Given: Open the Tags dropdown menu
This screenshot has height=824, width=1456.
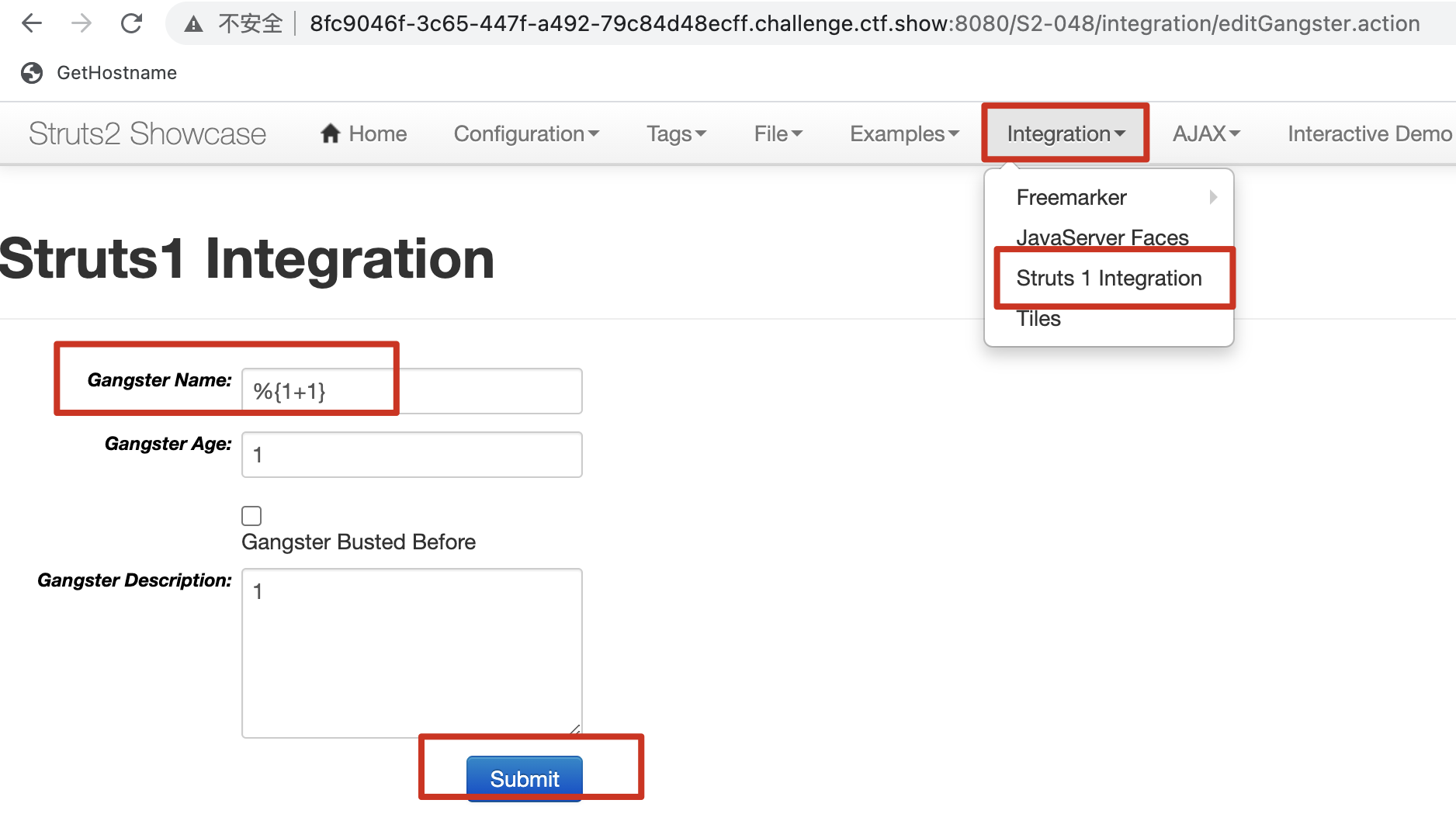Looking at the screenshot, I should point(676,133).
